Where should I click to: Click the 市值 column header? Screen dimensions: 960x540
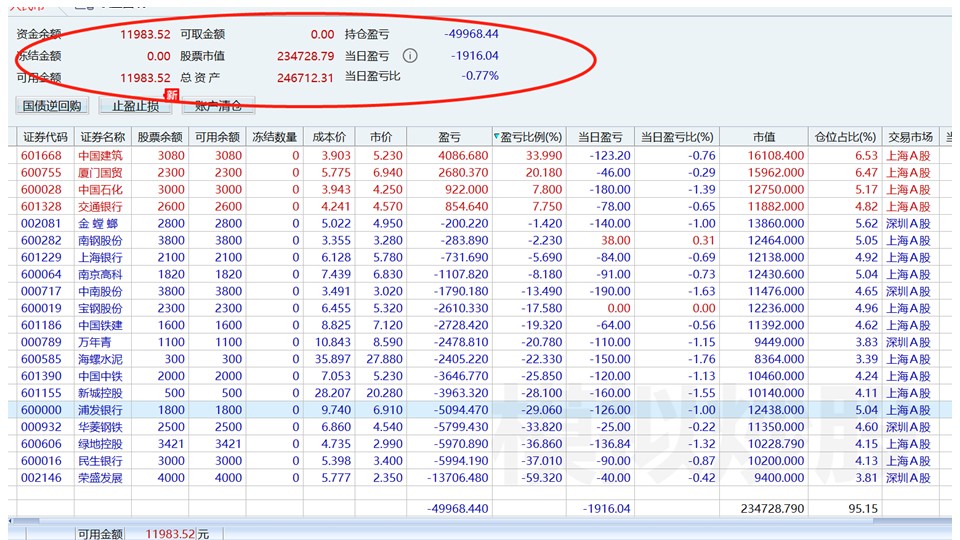[x=764, y=137]
